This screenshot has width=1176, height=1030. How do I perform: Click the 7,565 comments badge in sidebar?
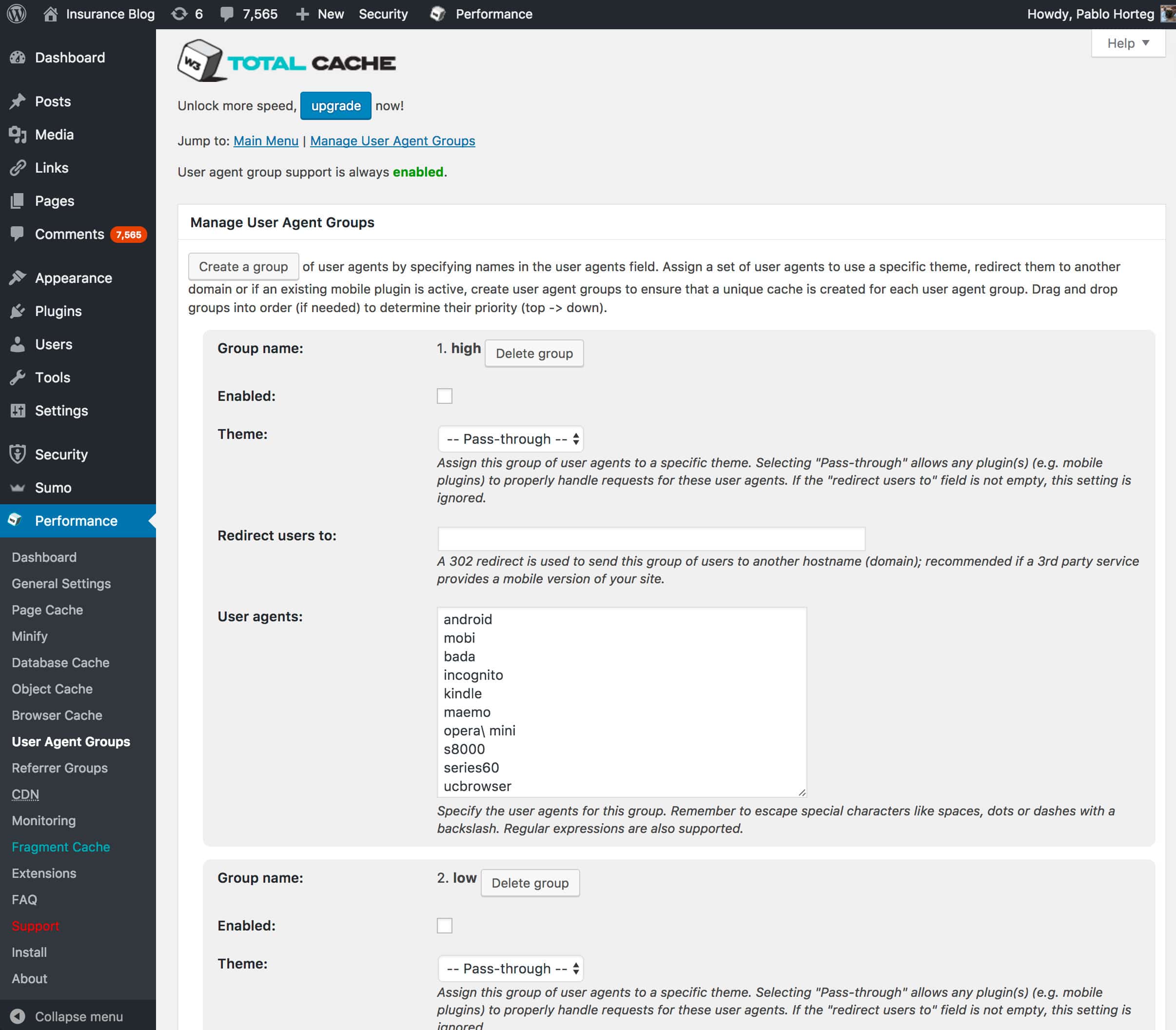pos(129,235)
